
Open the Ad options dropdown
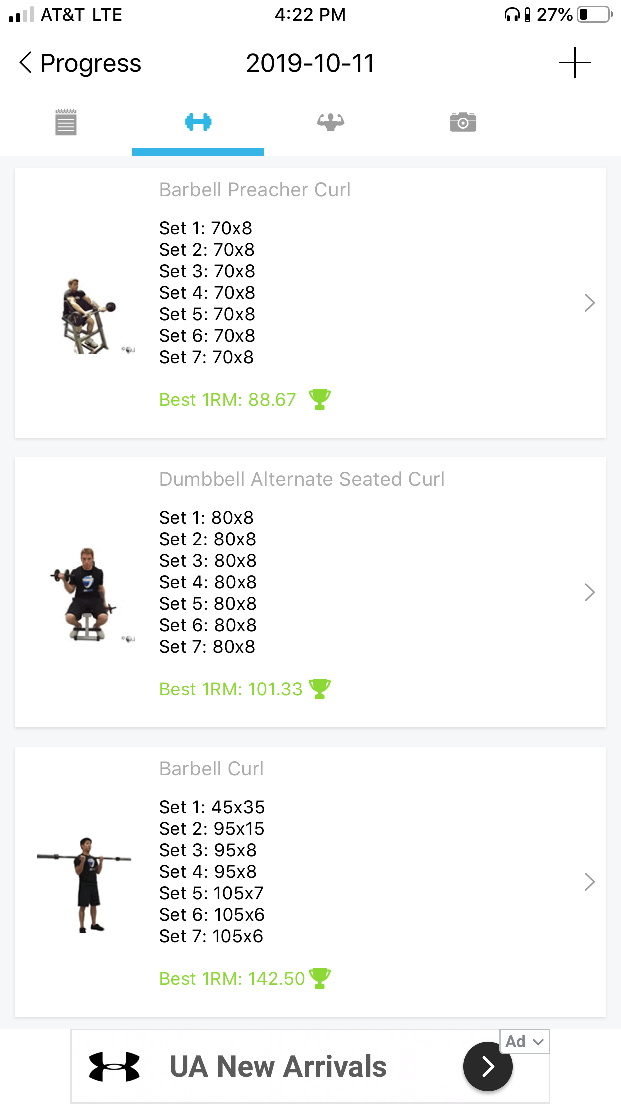525,1042
